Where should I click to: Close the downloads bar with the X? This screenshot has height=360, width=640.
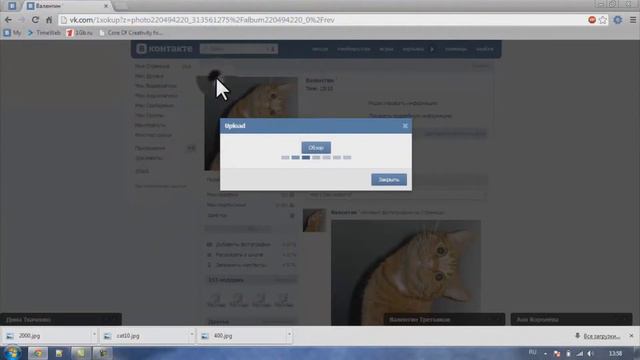coord(631,336)
